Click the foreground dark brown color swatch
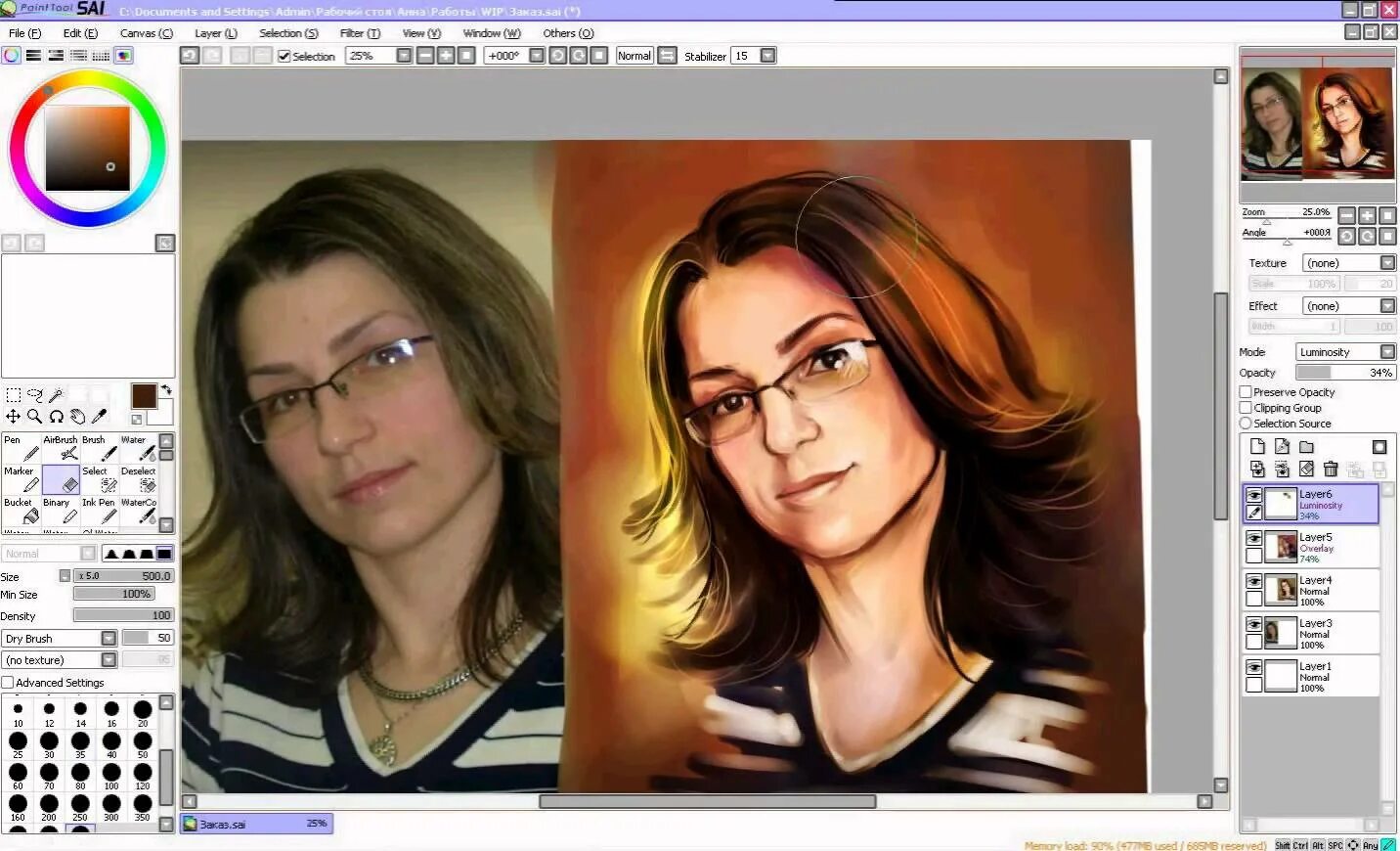 coord(144,395)
